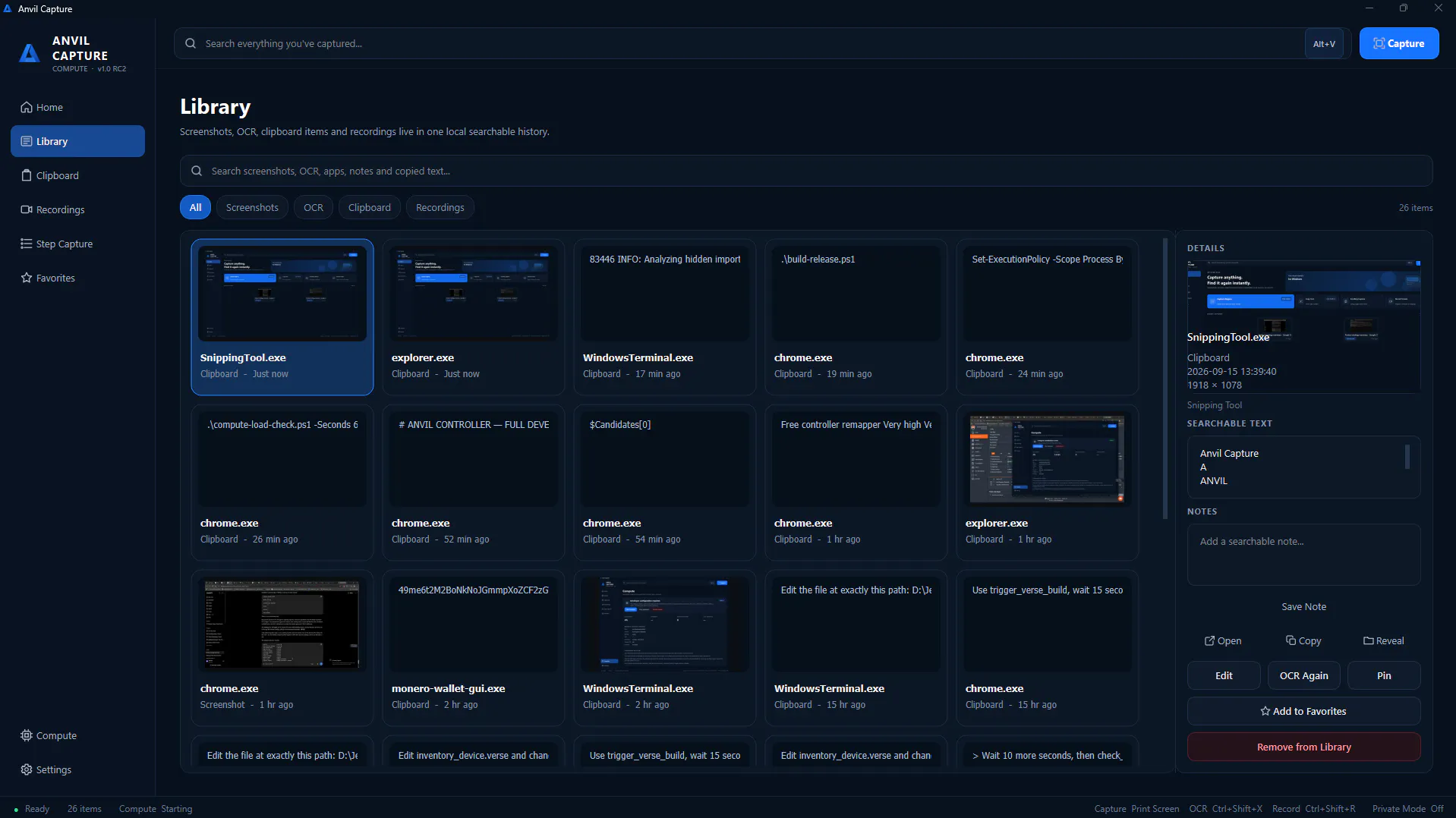Image resolution: width=1456 pixels, height=818 pixels.
Task: Click Remove from Library
Action: pos(1303,747)
